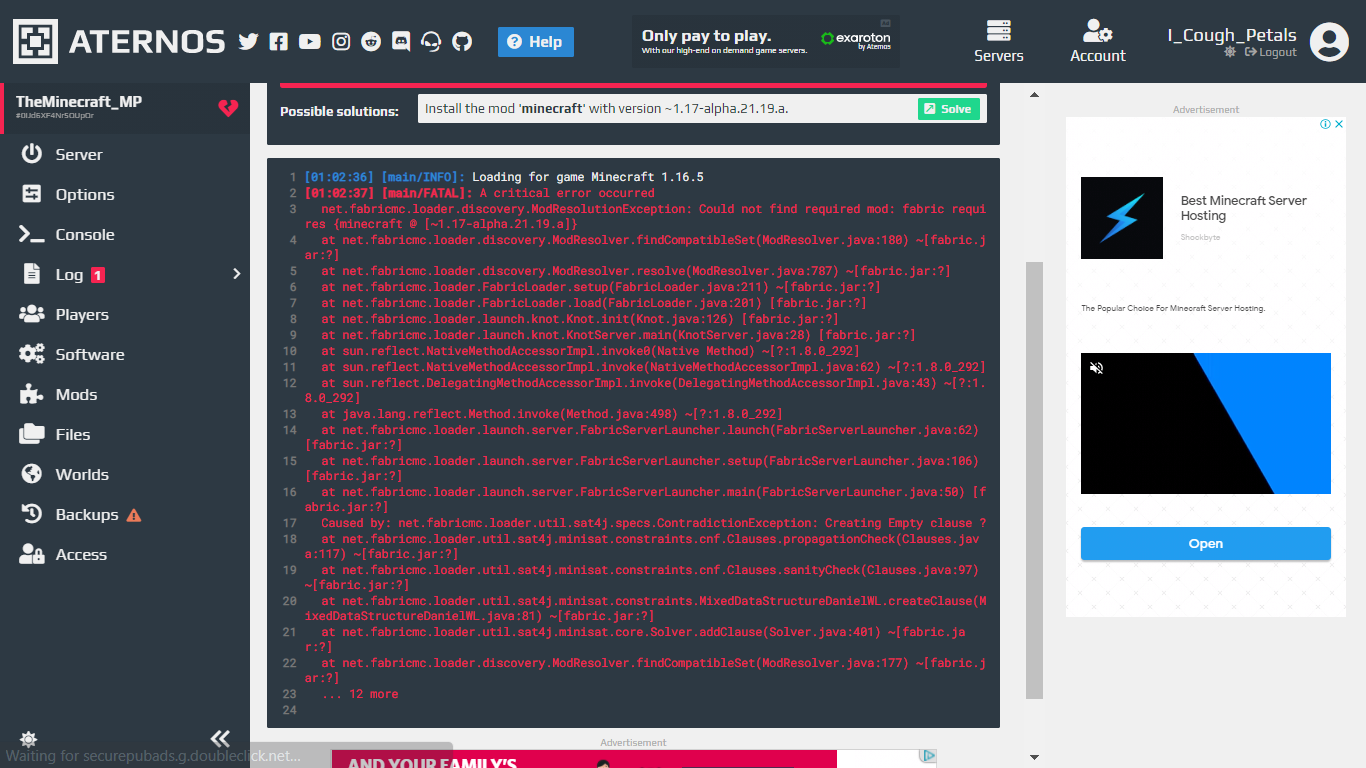This screenshot has width=1366, height=768.
Task: Collapse the sidebar with double chevron
Action: [x=220, y=739]
